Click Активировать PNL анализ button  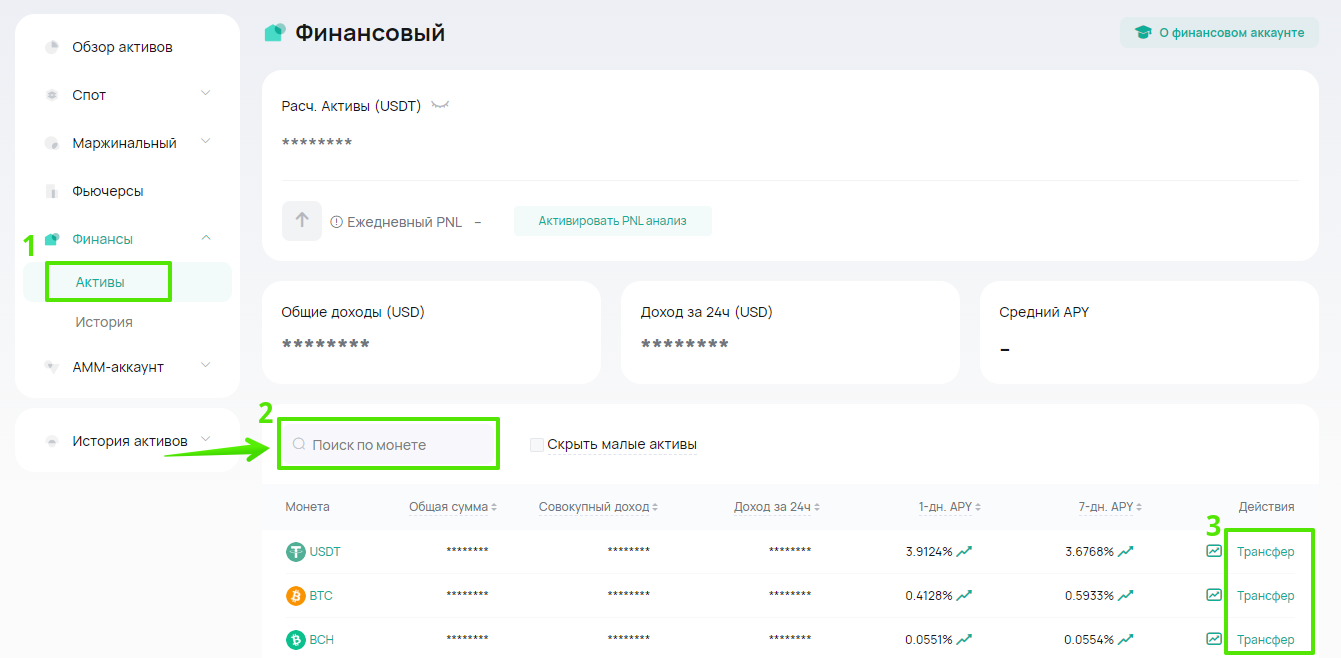(x=612, y=221)
